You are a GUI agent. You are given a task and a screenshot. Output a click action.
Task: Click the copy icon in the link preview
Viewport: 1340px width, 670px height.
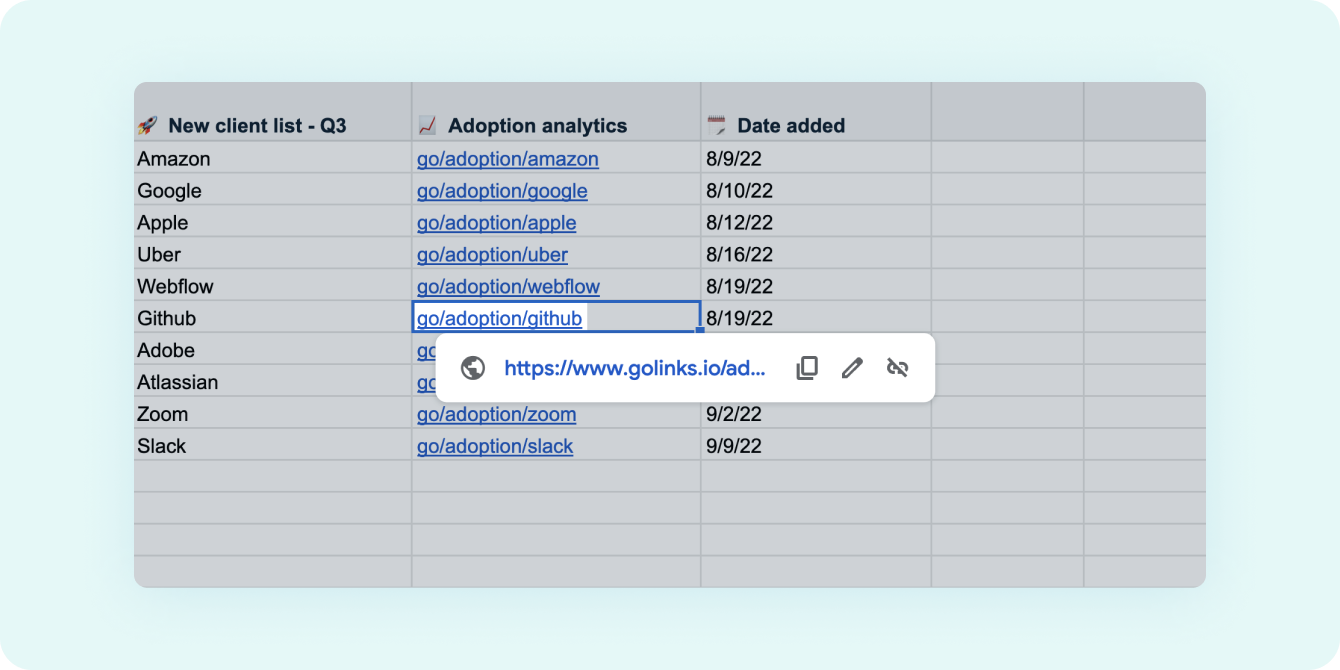tap(807, 368)
